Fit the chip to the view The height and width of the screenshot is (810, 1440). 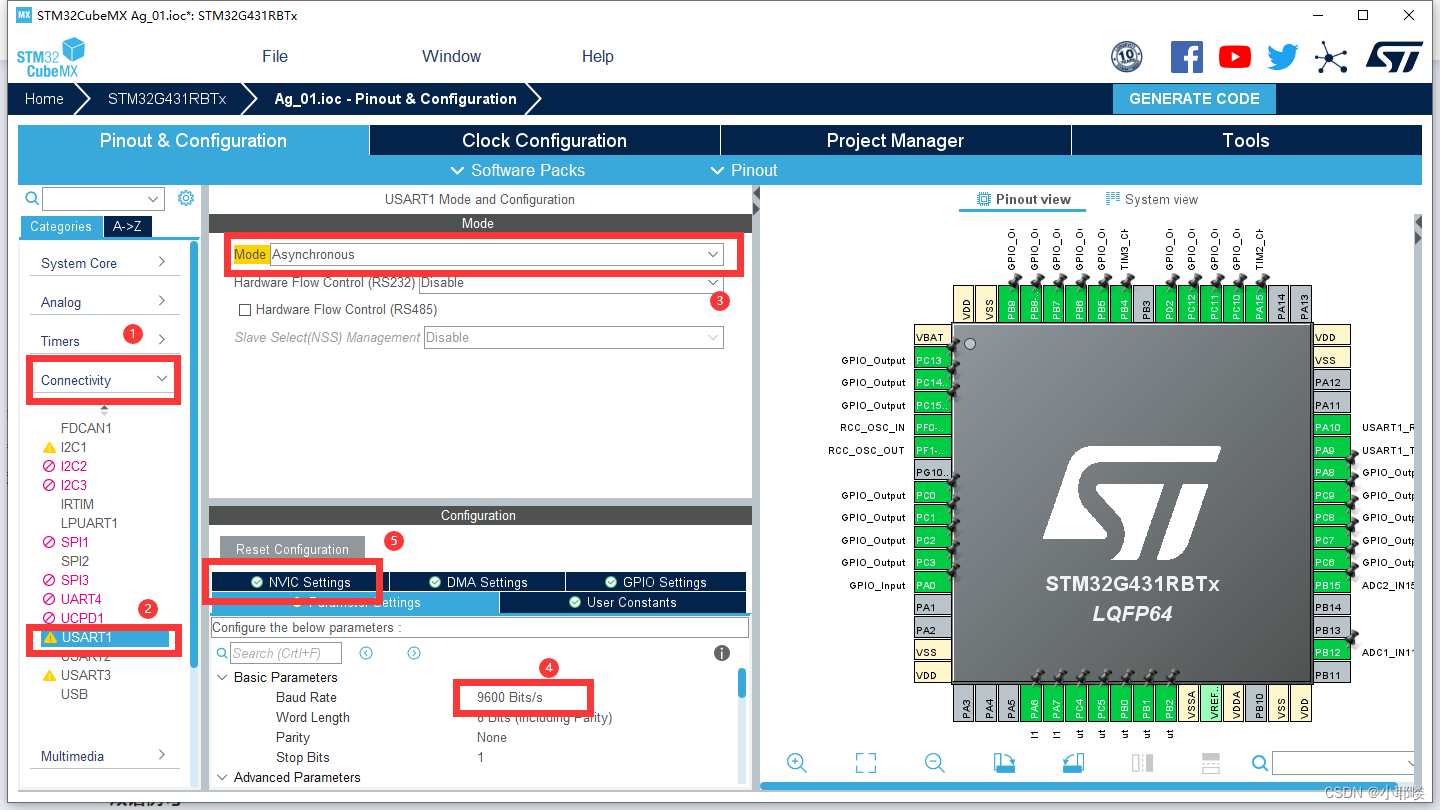[x=866, y=763]
